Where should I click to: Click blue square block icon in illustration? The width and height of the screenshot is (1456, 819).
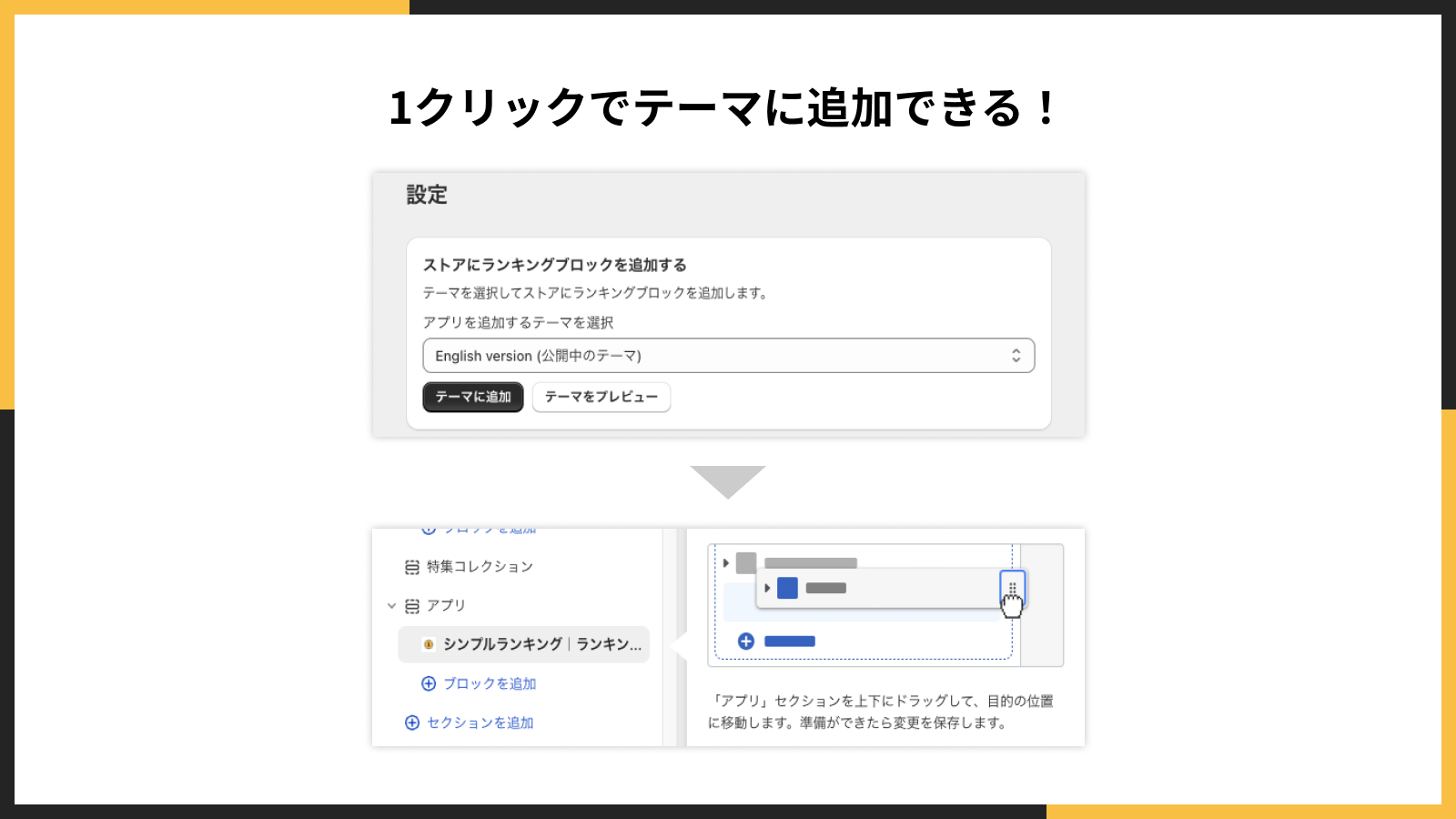[788, 588]
